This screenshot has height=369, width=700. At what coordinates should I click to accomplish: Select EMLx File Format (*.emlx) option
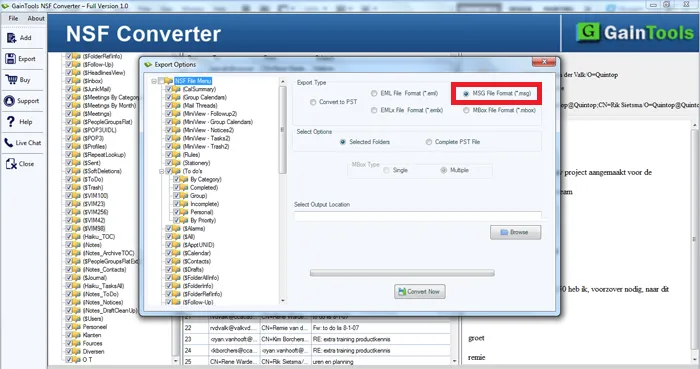(374, 110)
